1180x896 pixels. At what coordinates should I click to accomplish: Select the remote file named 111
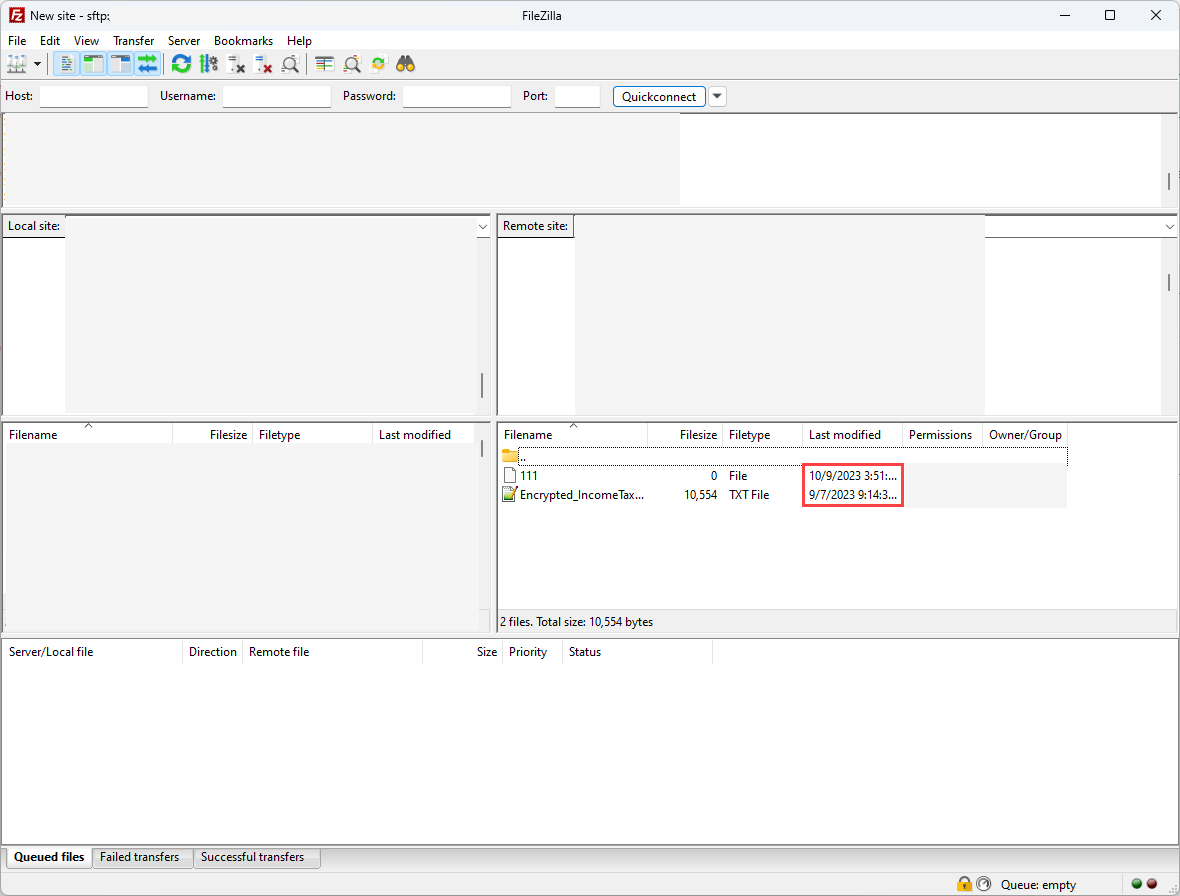point(529,475)
